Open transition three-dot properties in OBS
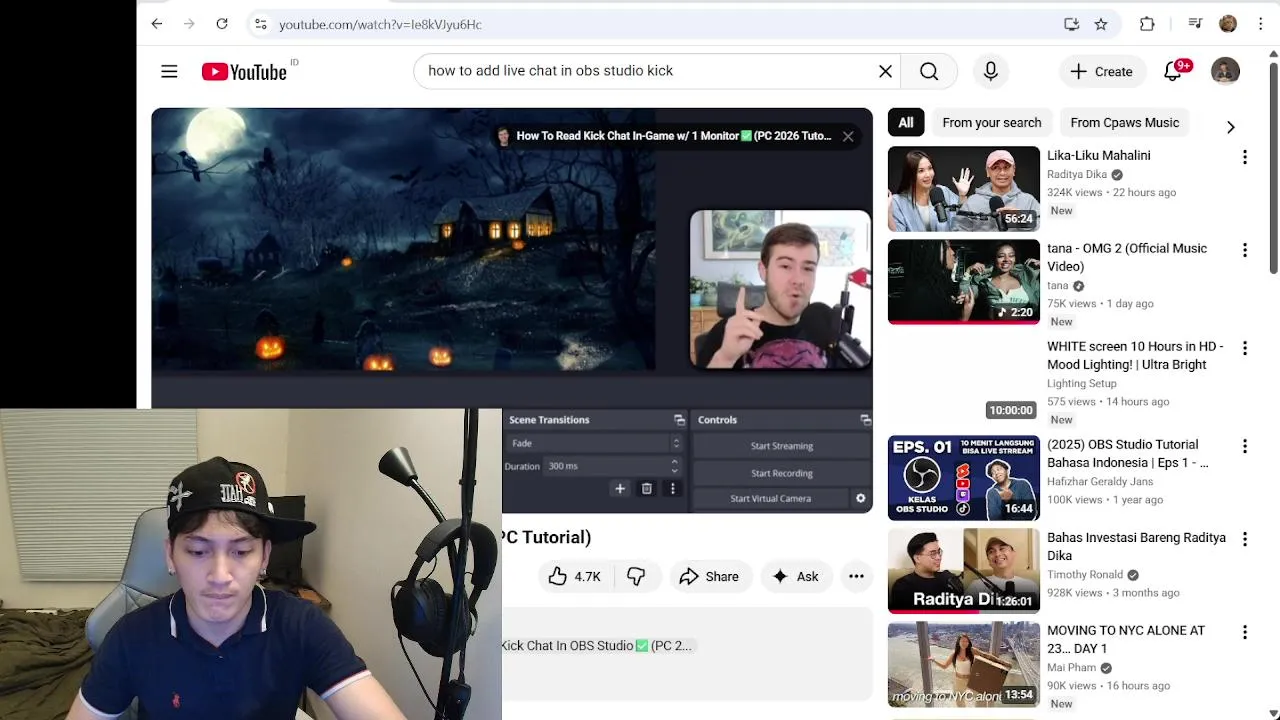 tap(673, 489)
